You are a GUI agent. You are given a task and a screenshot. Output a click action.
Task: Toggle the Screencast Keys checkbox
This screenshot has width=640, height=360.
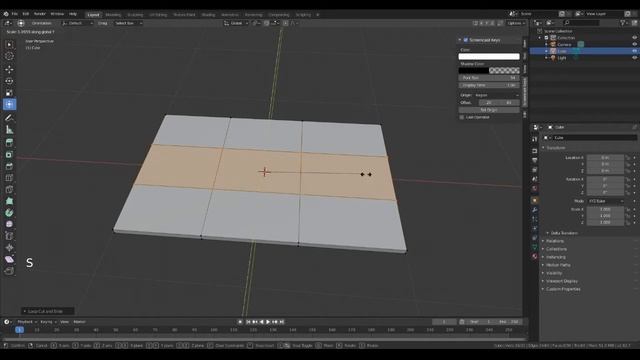(x=466, y=40)
